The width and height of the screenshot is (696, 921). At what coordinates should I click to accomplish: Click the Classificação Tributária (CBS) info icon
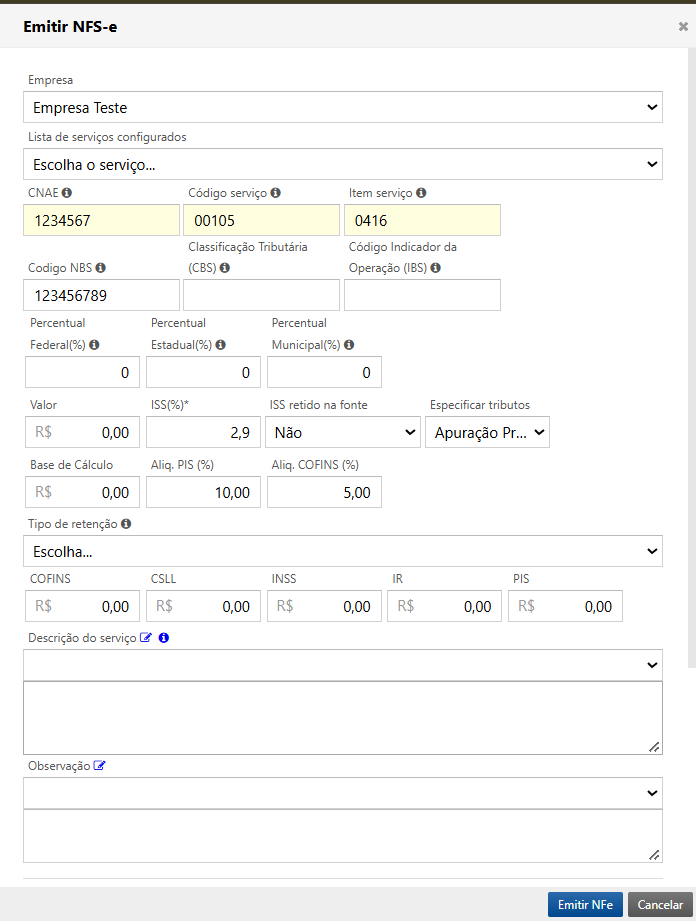[x=225, y=268]
